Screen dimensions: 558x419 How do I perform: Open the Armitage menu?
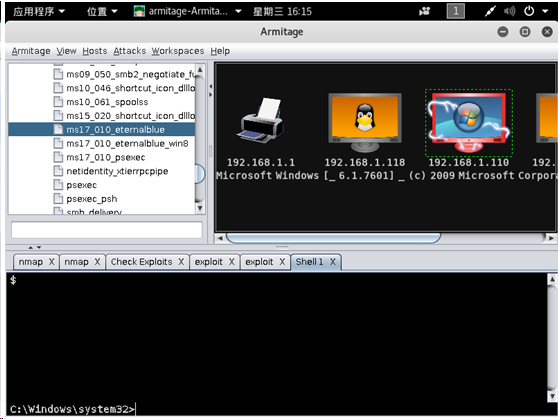click(31, 51)
